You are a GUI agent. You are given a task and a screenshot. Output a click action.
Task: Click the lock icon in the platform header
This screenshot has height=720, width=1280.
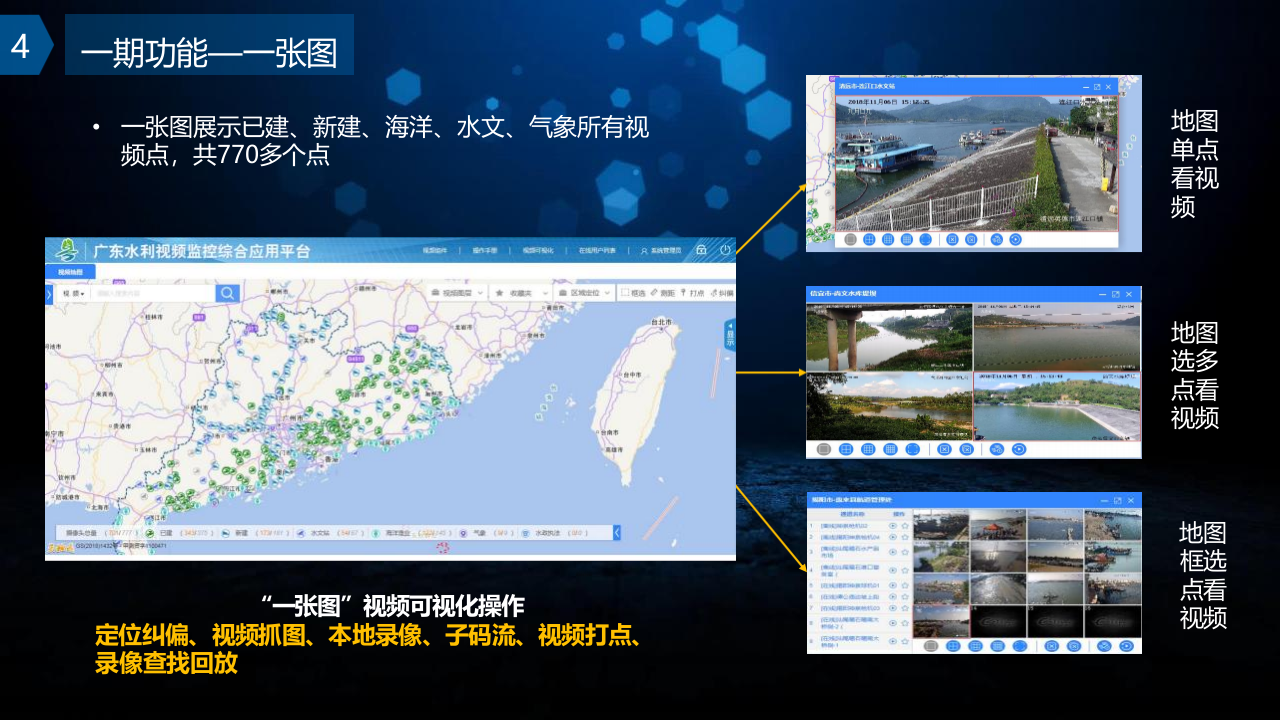tap(704, 250)
